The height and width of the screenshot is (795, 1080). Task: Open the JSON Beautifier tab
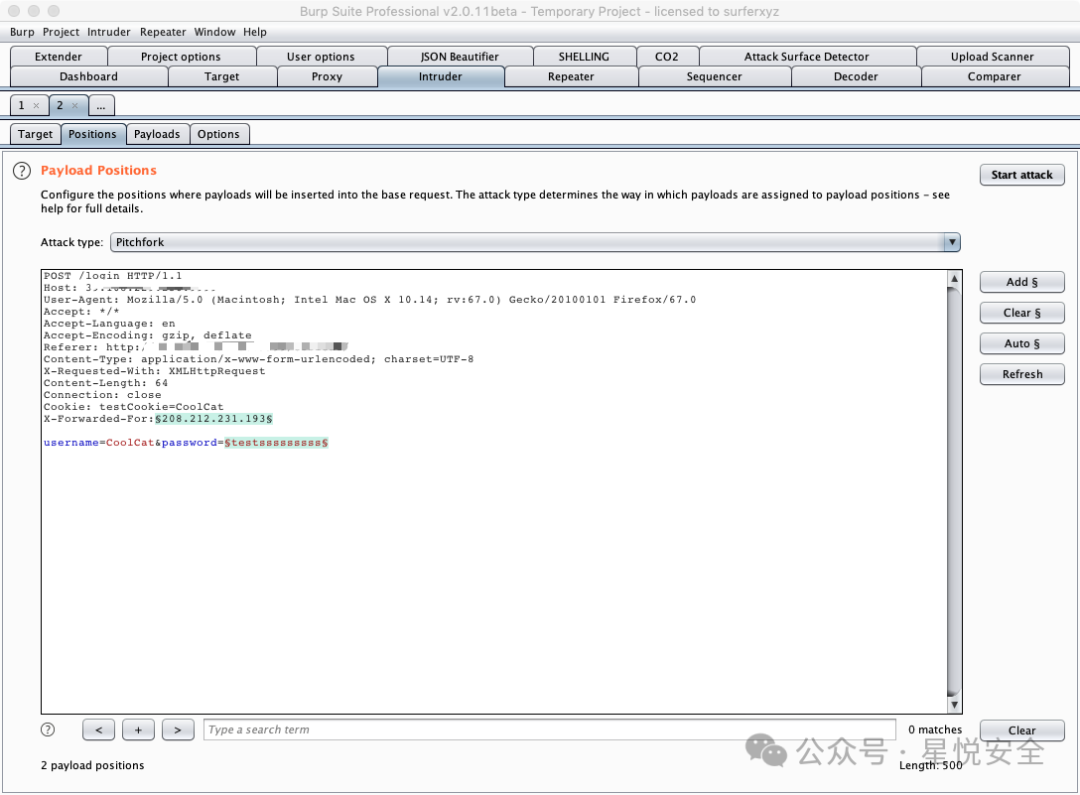(460, 56)
